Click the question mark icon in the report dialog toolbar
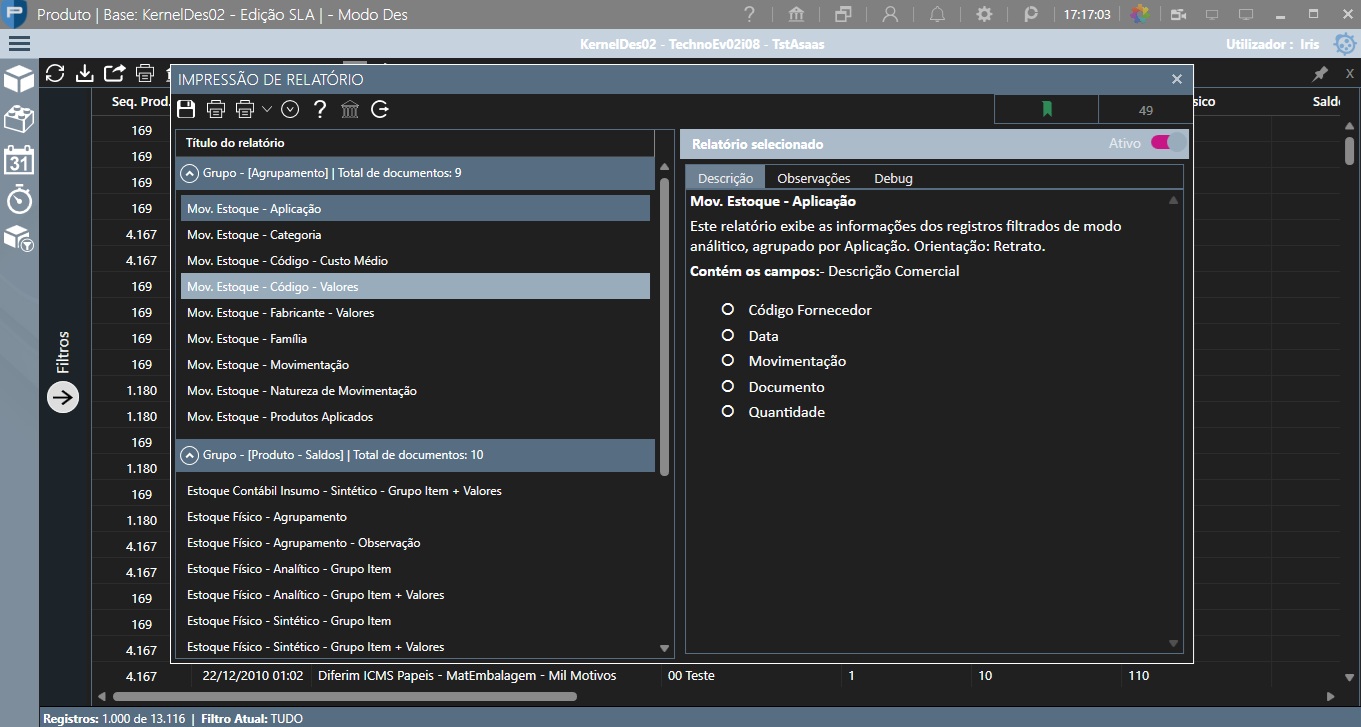1361x727 pixels. pyautogui.click(x=320, y=109)
